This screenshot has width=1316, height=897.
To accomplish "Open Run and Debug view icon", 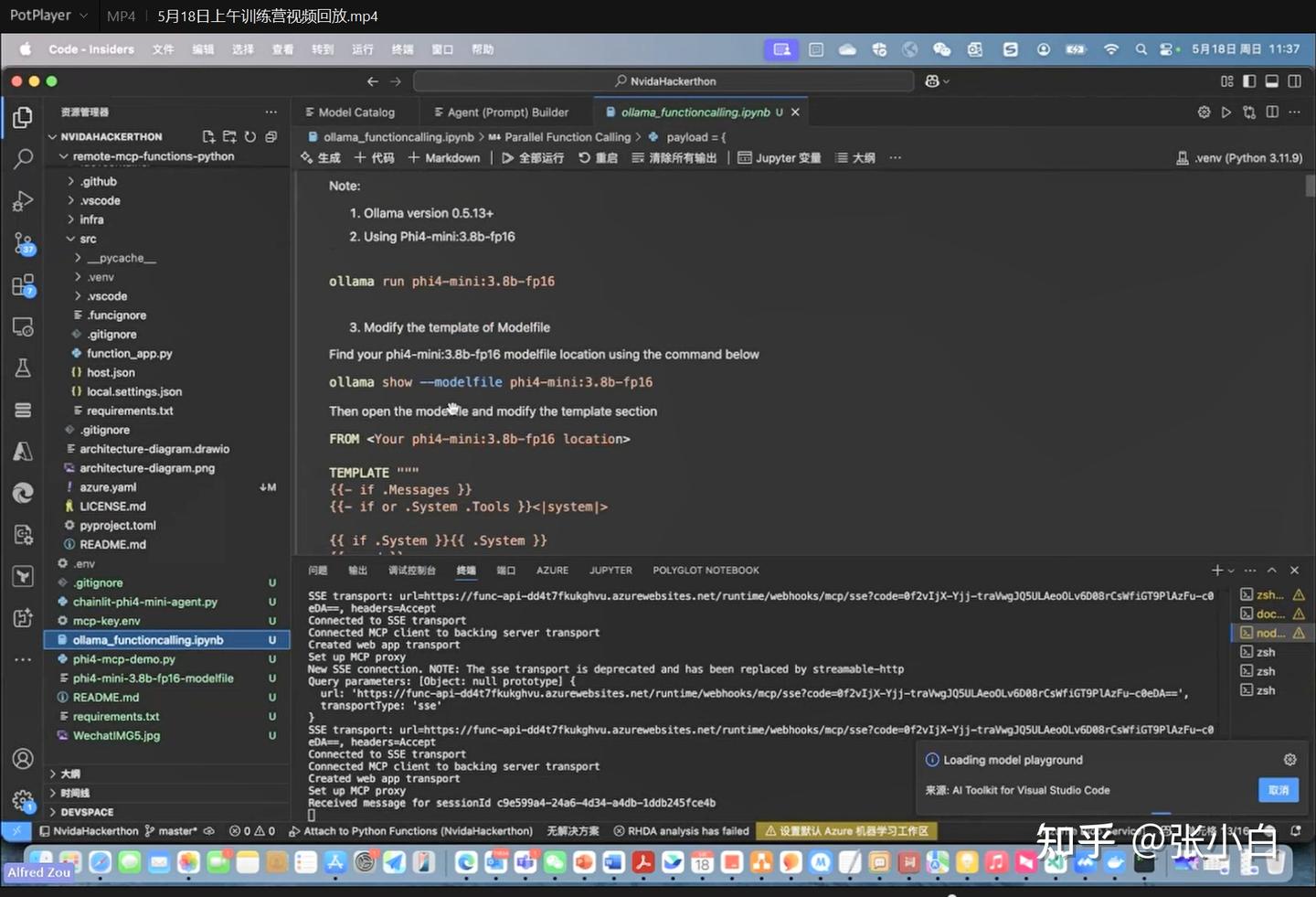I will pos(23,201).
